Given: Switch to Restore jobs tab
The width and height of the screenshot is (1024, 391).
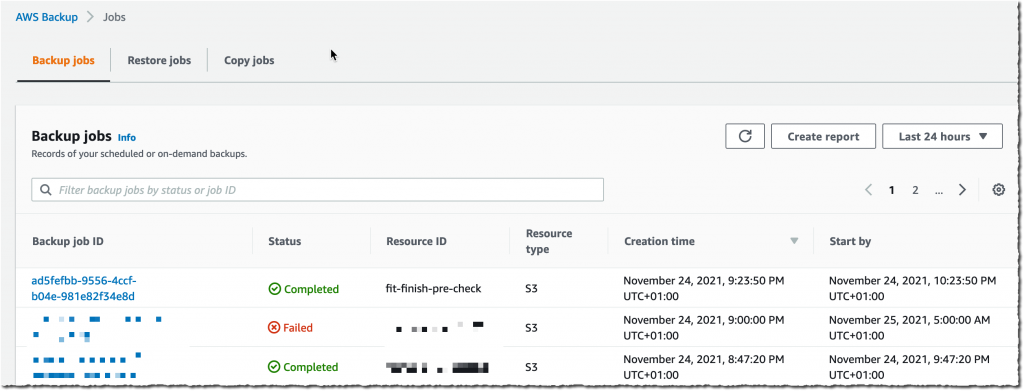Looking at the screenshot, I should coord(159,61).
